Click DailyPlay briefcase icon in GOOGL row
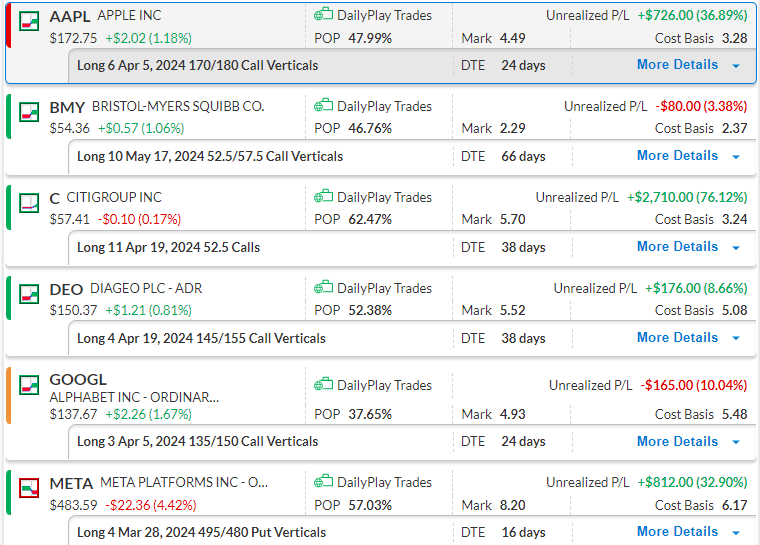760x545 pixels. click(x=323, y=385)
